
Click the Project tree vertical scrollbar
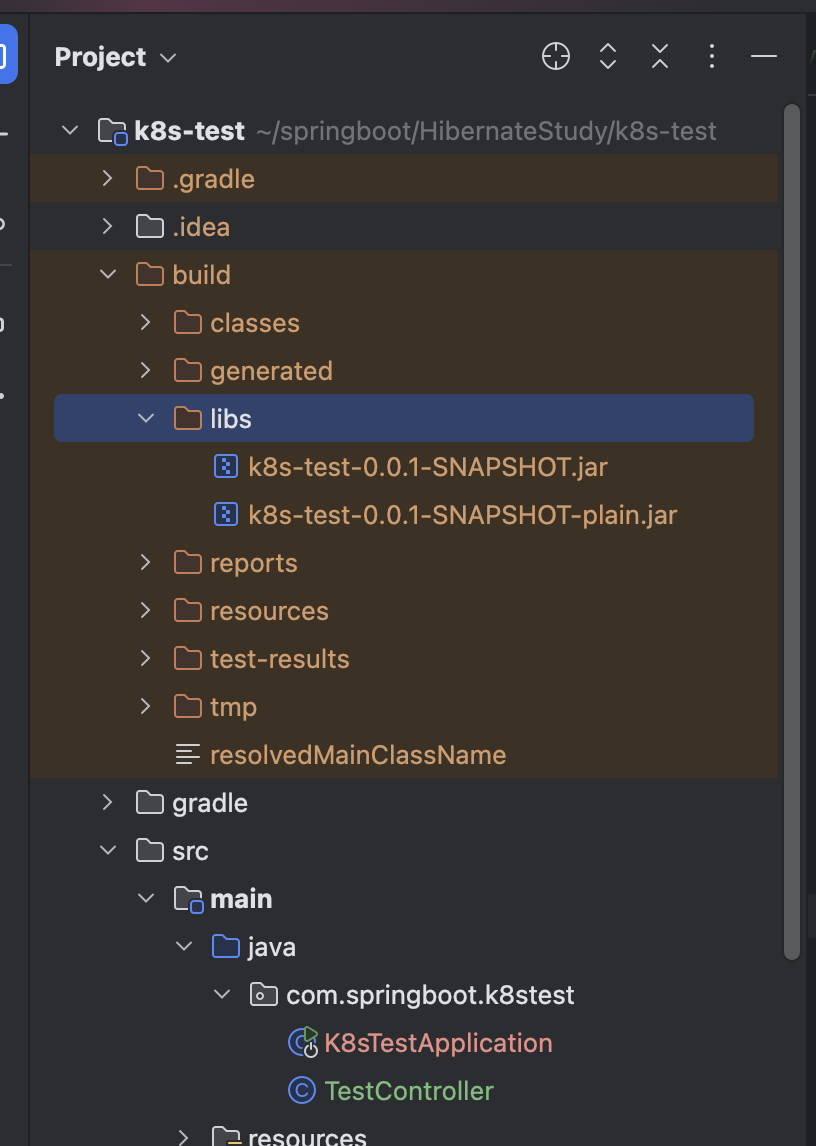(791, 500)
